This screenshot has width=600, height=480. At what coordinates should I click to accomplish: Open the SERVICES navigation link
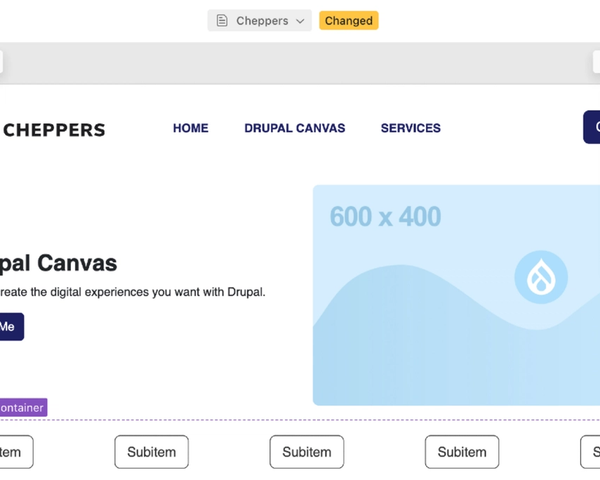[x=411, y=128]
